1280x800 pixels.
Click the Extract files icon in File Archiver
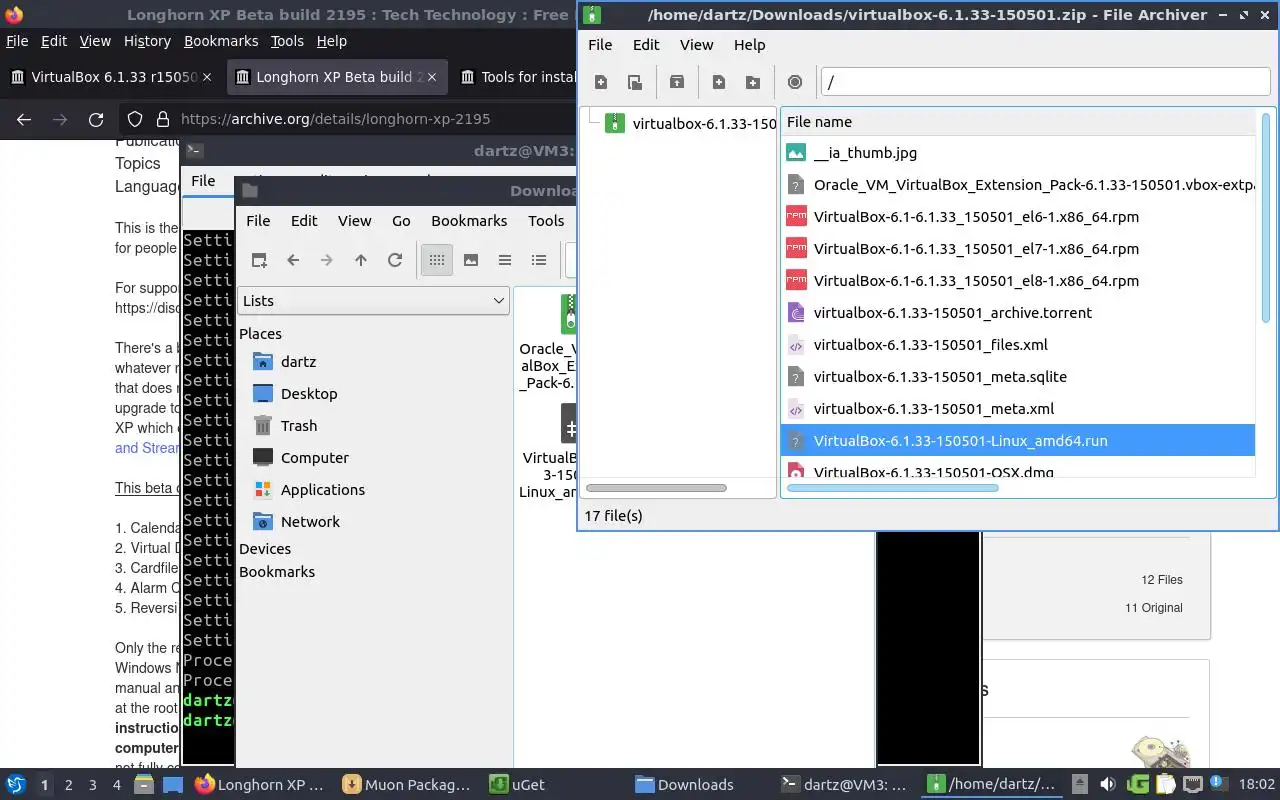(677, 82)
